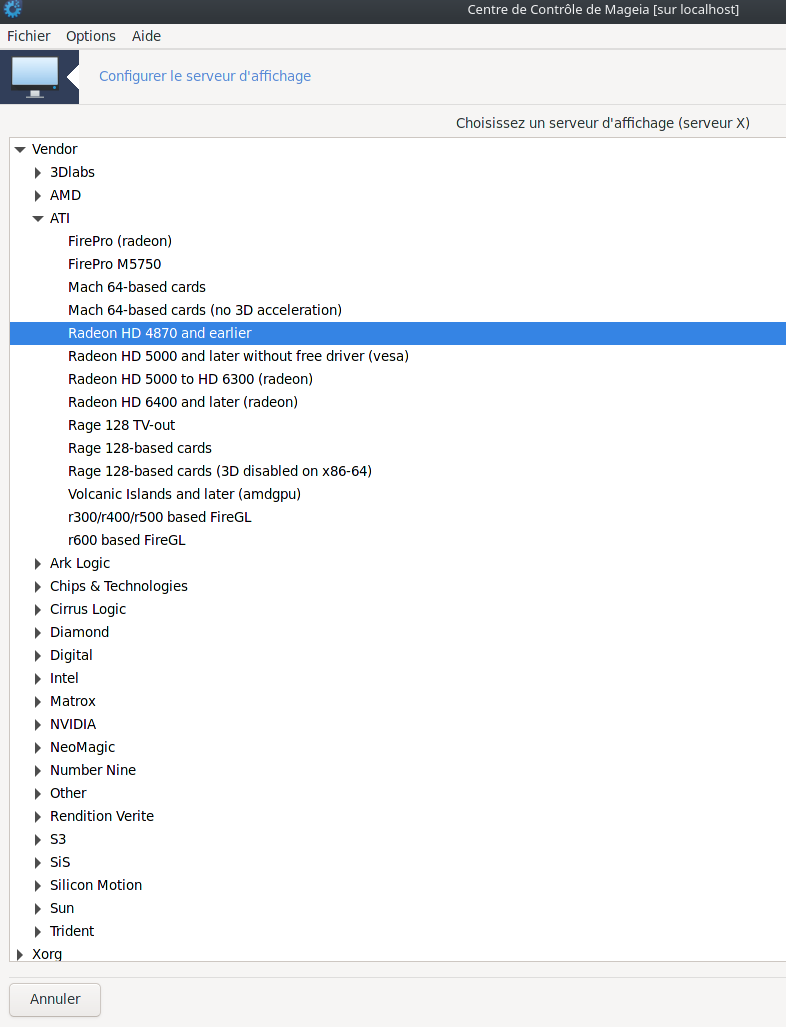This screenshot has height=1027, width=786.
Task: Click the 'Intel' vendor label
Action: (64, 679)
